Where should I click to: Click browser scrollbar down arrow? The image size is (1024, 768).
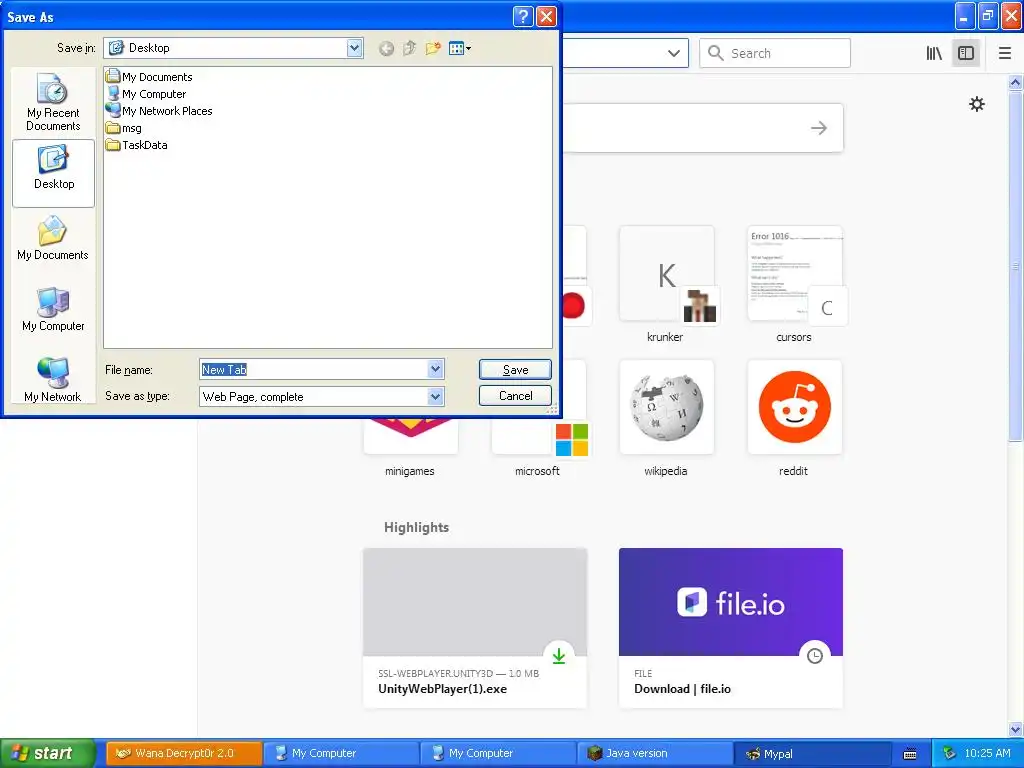(1016, 729)
